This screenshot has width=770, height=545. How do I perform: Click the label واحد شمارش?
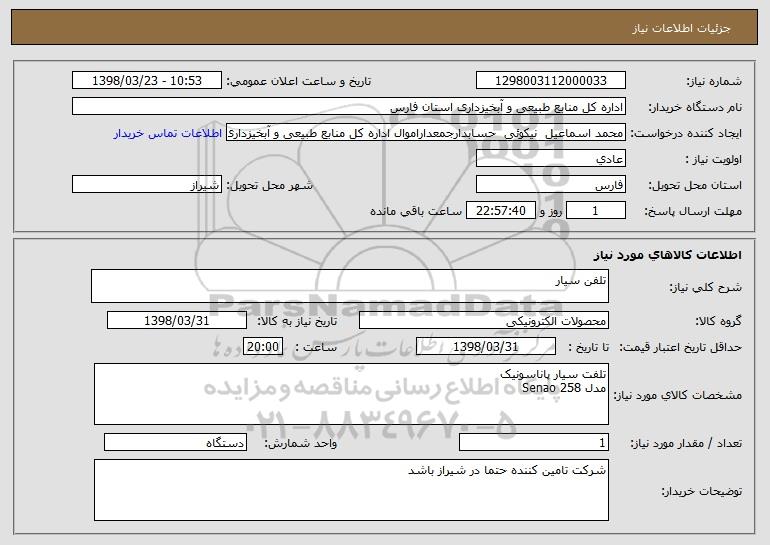click(x=301, y=443)
